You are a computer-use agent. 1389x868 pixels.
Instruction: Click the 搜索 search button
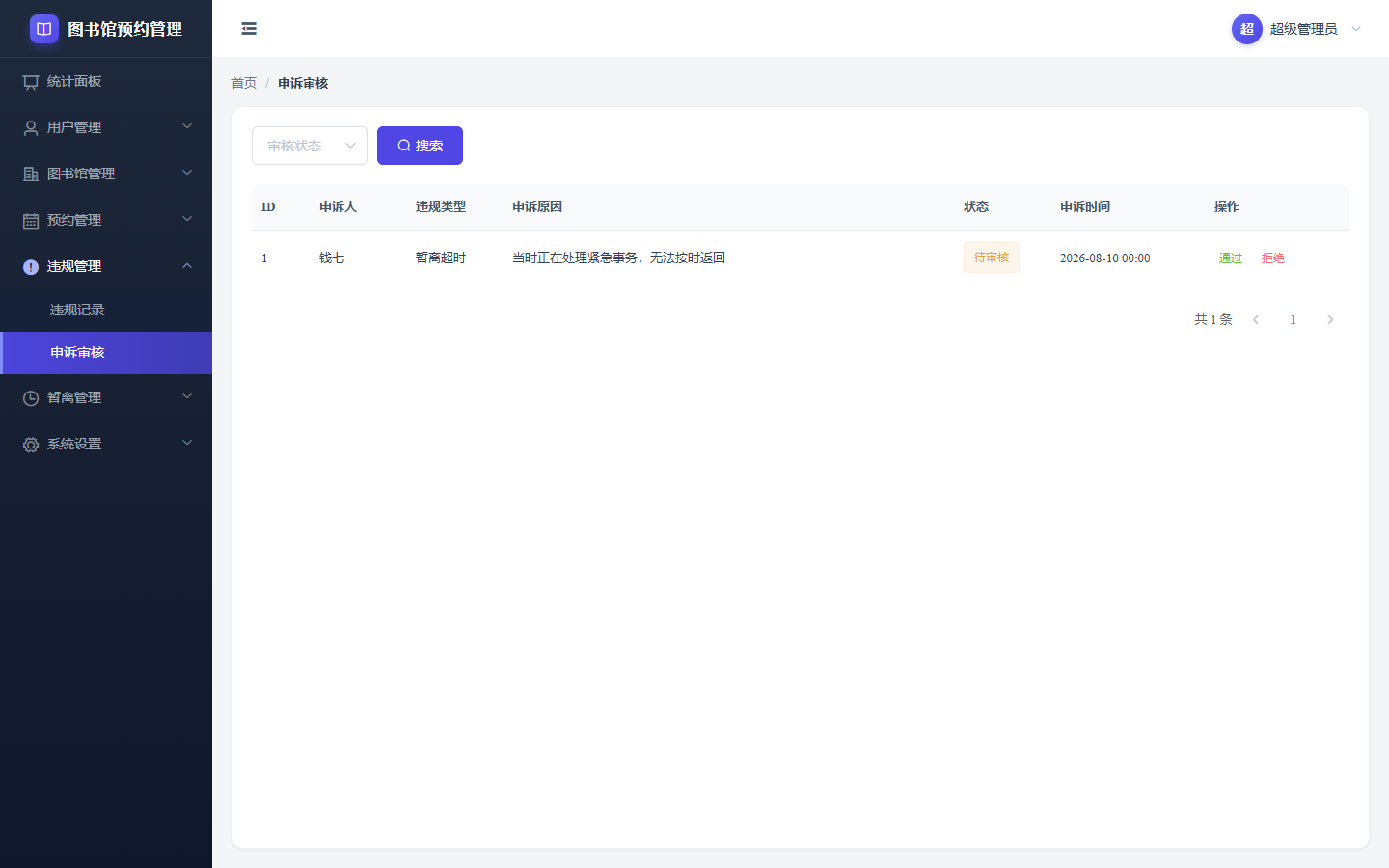click(x=420, y=146)
